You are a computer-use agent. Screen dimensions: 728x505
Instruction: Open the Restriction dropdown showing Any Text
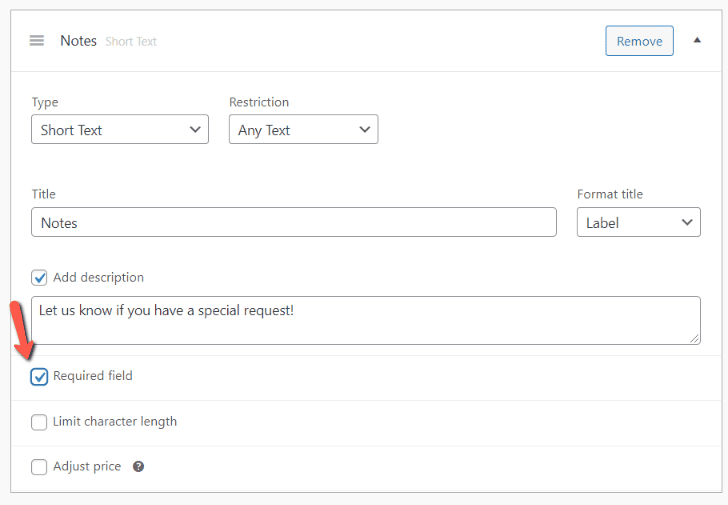click(303, 130)
